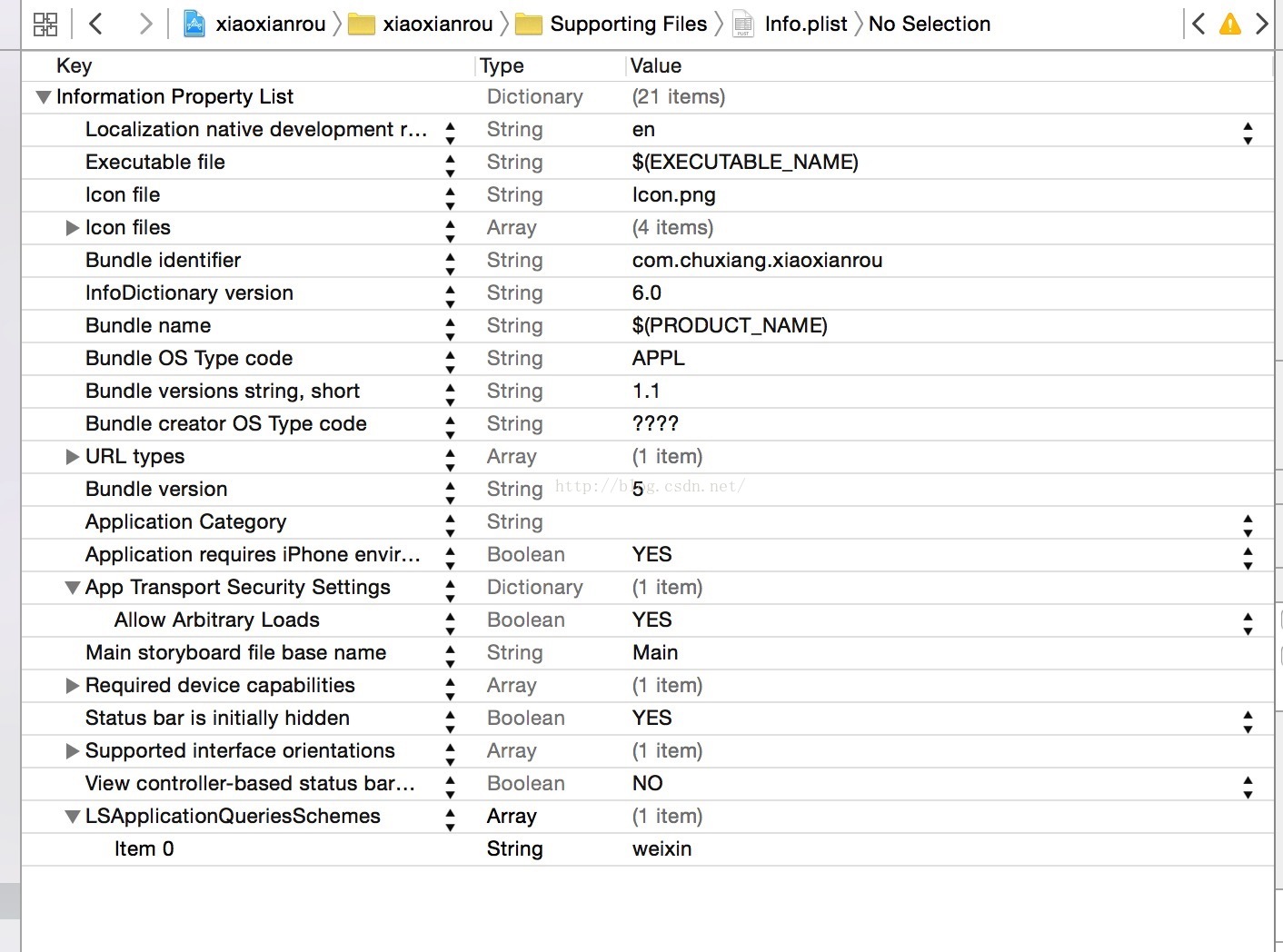Select the Bundle identifier key
Image resolution: width=1283 pixels, height=952 pixels.
pos(163,261)
